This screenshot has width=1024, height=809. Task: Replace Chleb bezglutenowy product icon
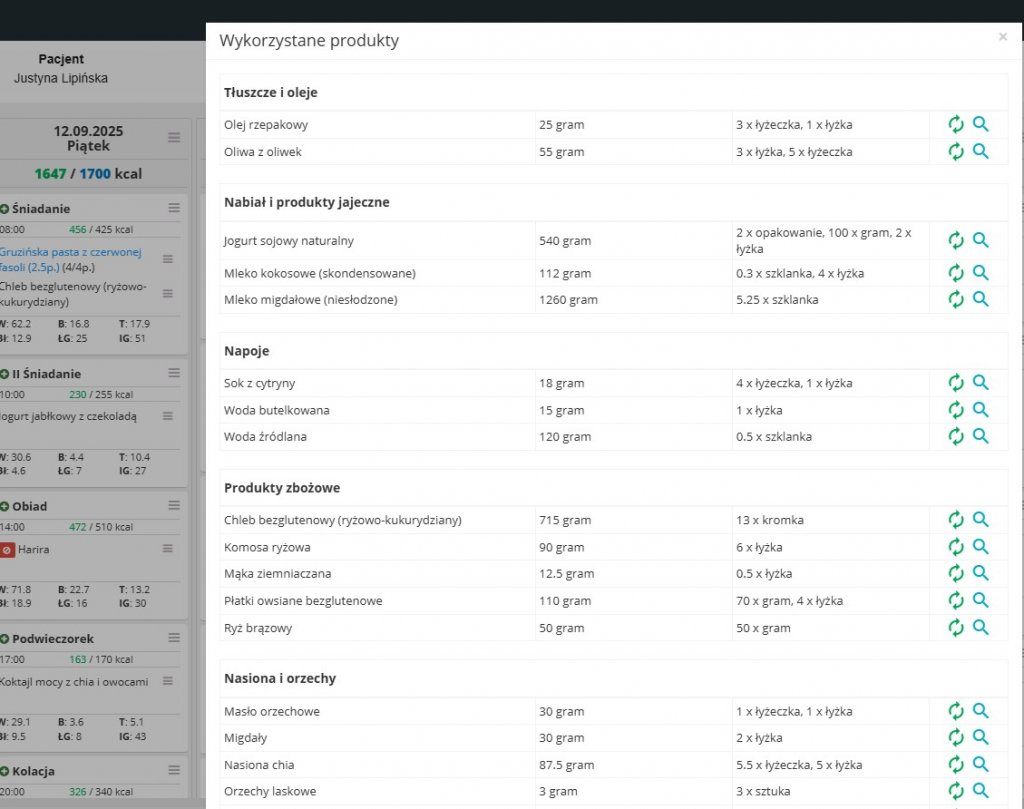[x=956, y=520]
